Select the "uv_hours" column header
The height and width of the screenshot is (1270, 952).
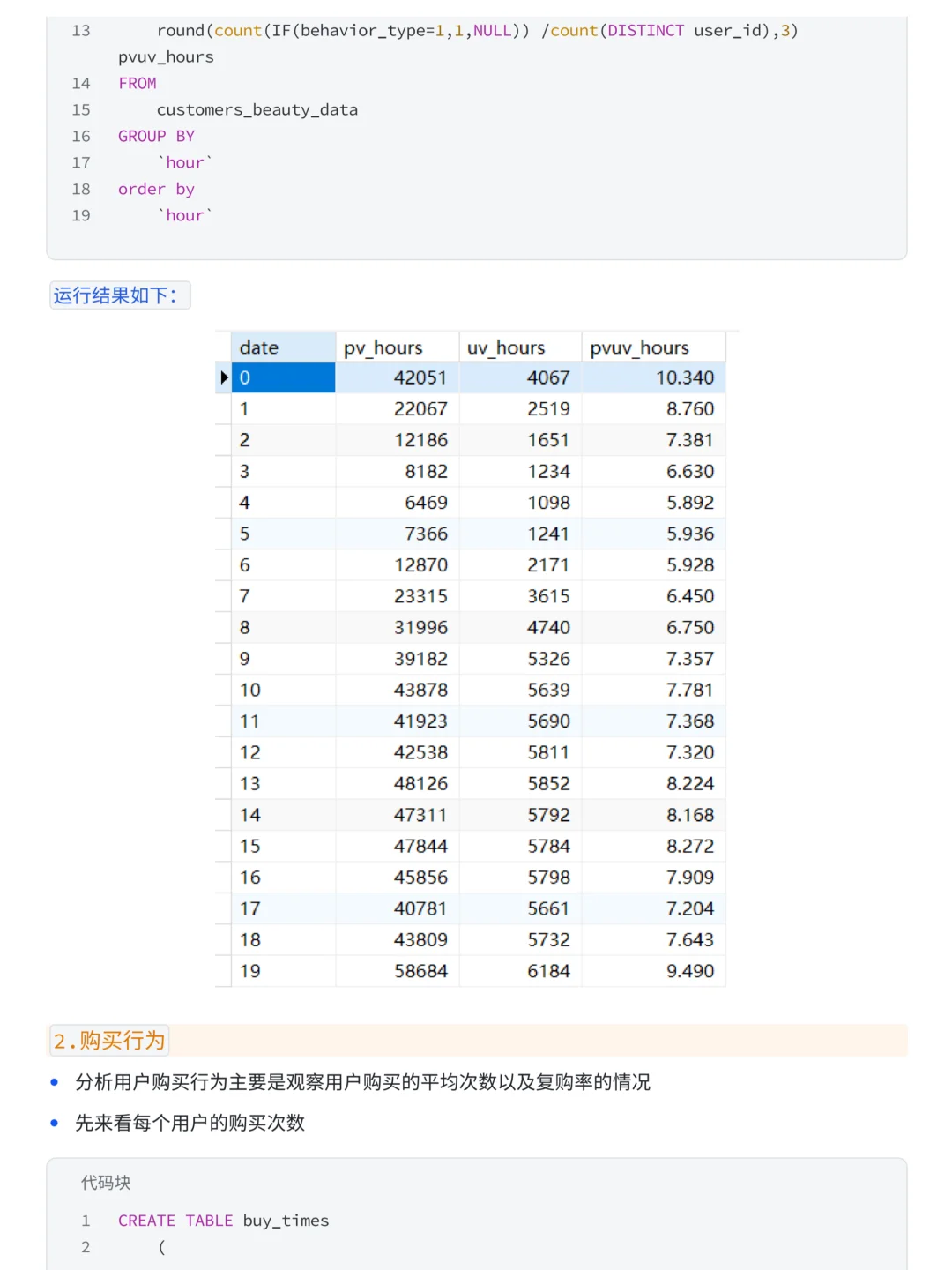tap(507, 347)
